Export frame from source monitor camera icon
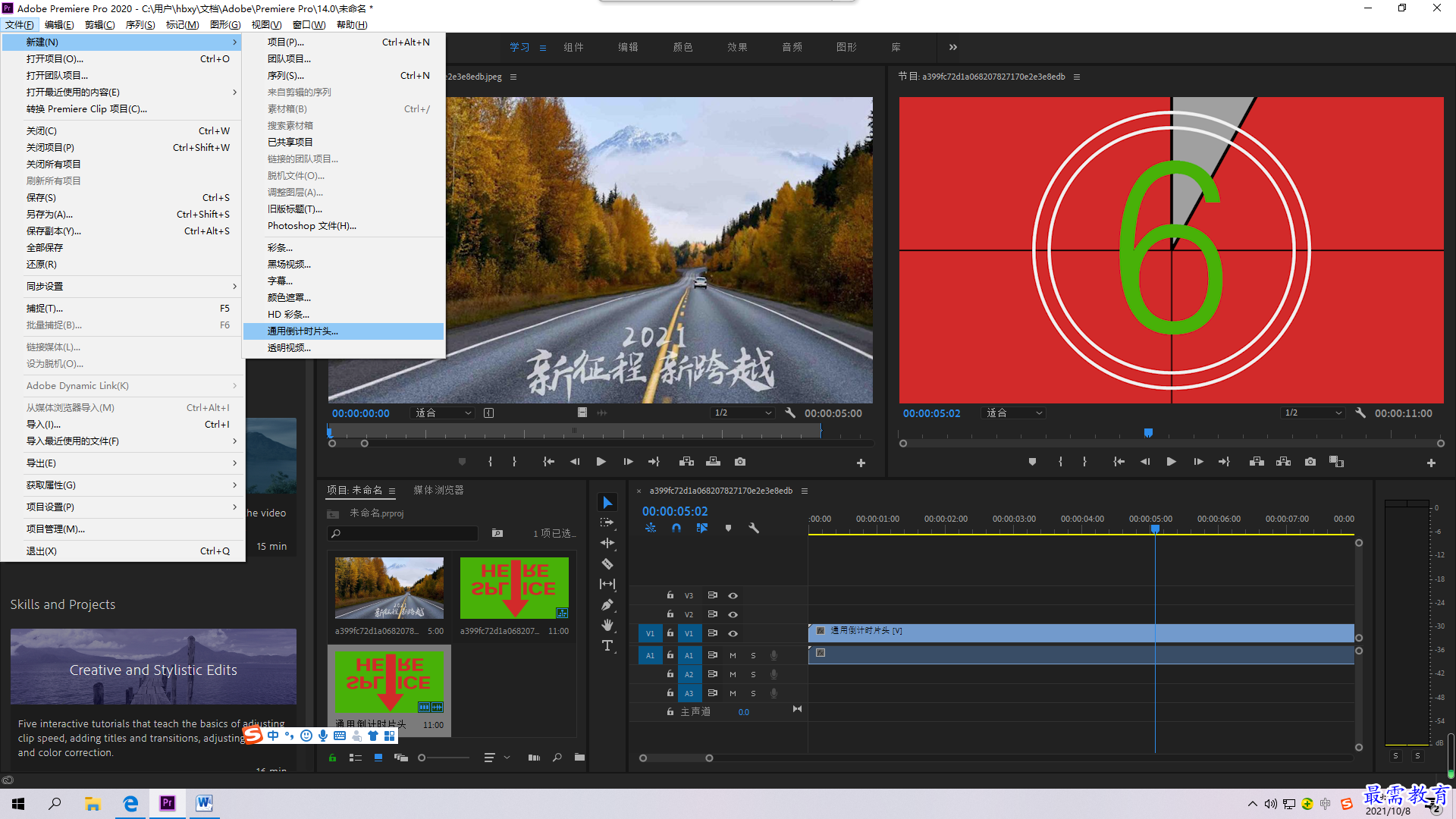 740,462
